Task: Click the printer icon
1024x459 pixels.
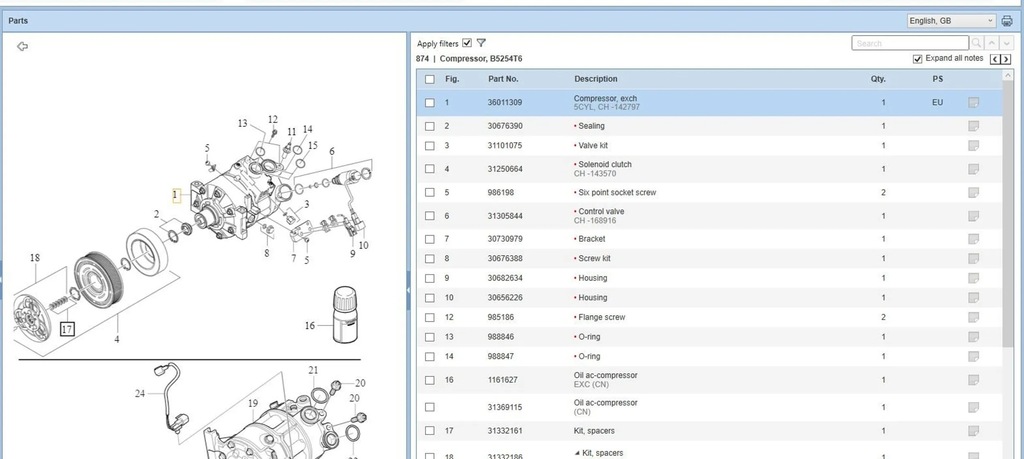Action: coord(1006,21)
